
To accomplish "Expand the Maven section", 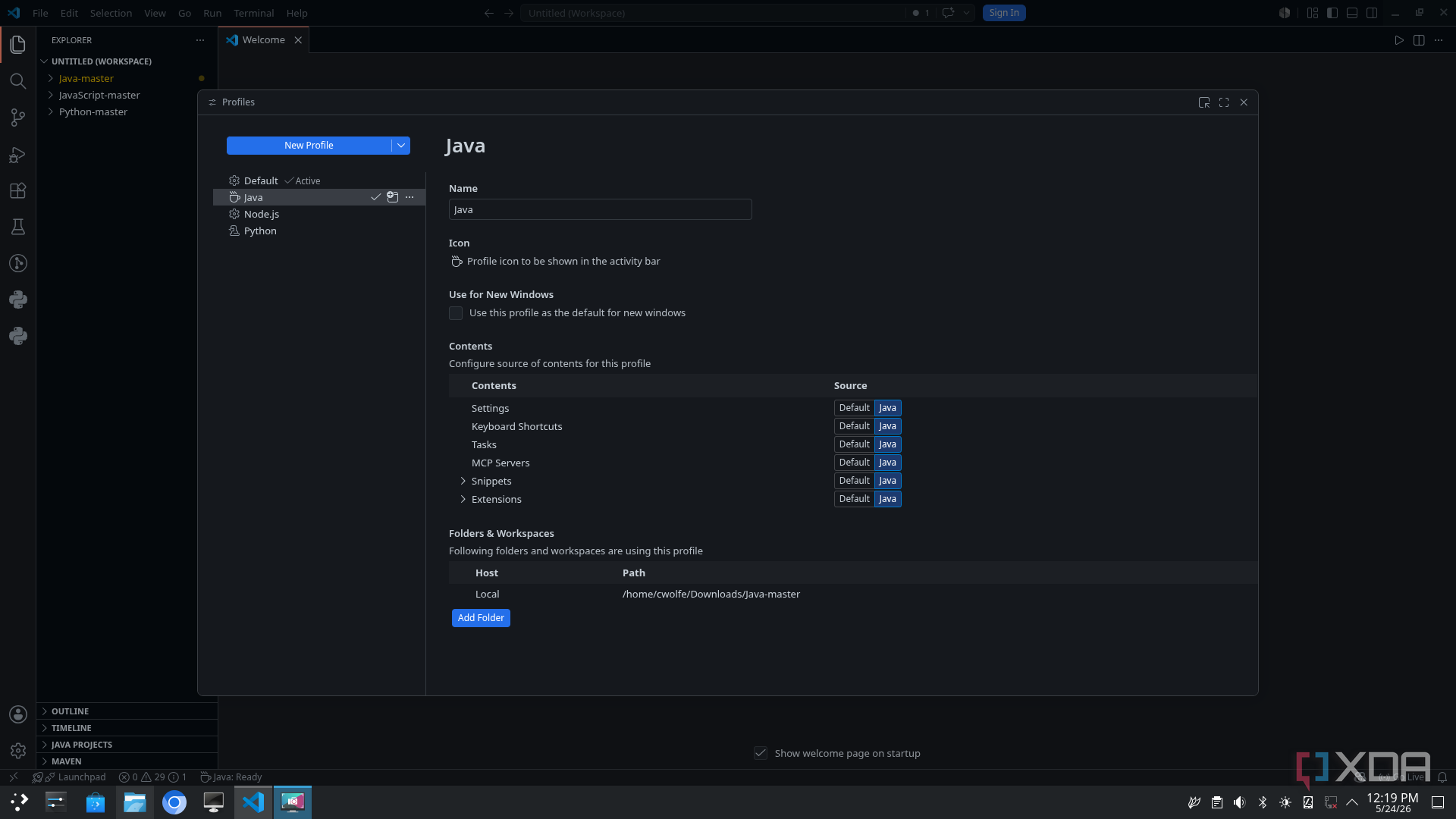I will tap(127, 761).
